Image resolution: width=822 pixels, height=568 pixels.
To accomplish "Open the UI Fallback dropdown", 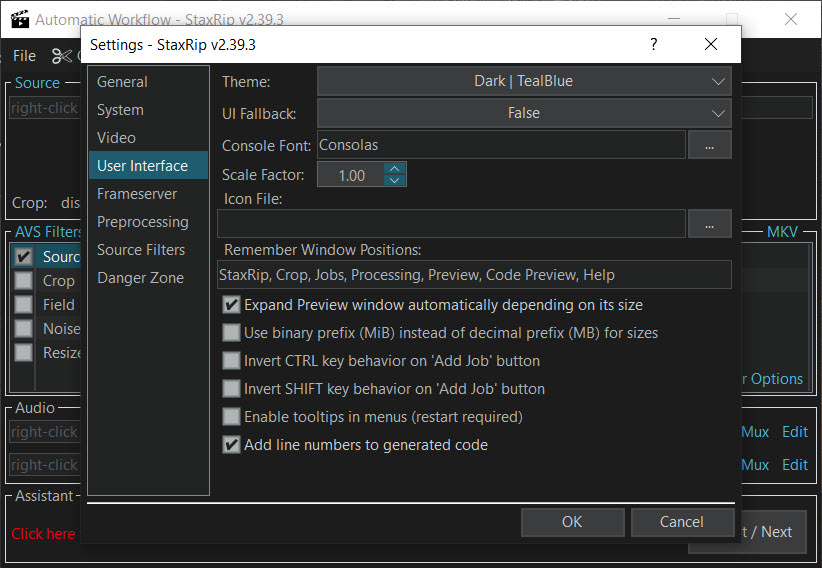I will [524, 113].
